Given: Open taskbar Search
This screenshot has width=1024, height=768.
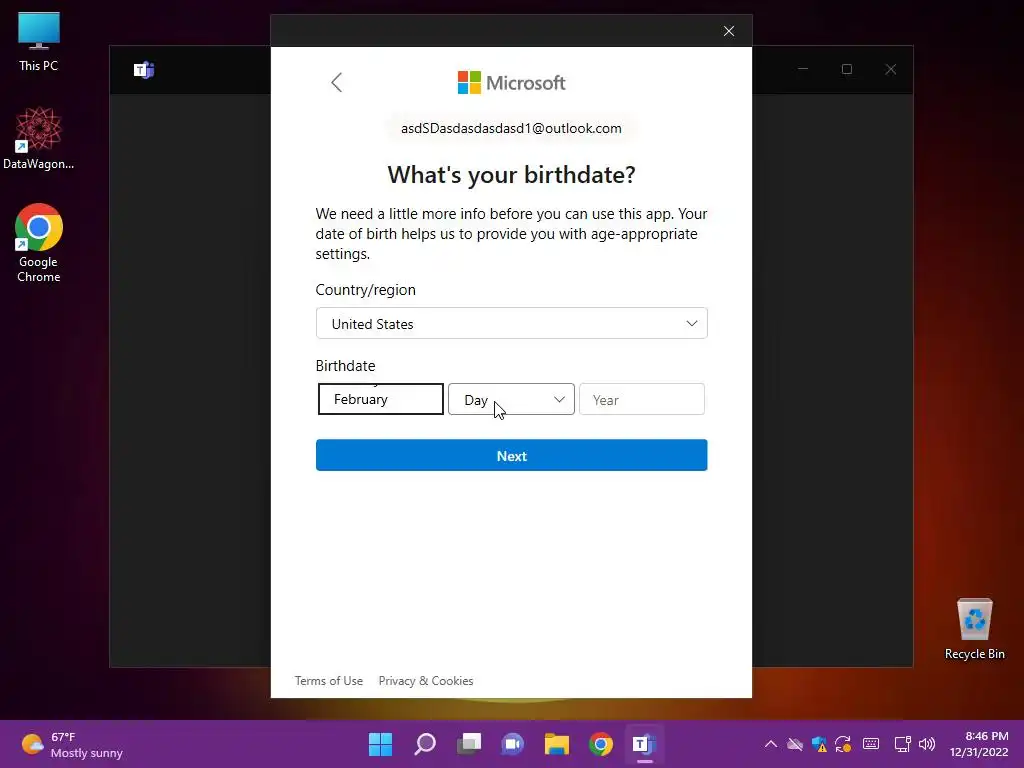Looking at the screenshot, I should (424, 744).
